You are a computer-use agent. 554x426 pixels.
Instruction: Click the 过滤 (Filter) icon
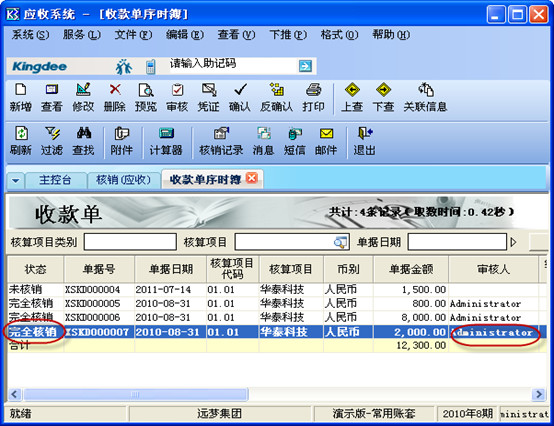tap(52, 134)
